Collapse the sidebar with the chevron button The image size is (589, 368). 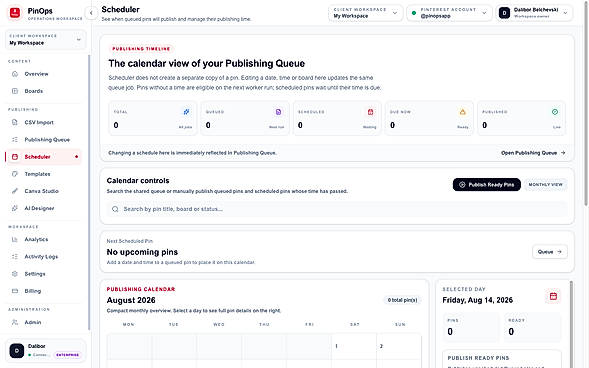tap(91, 13)
